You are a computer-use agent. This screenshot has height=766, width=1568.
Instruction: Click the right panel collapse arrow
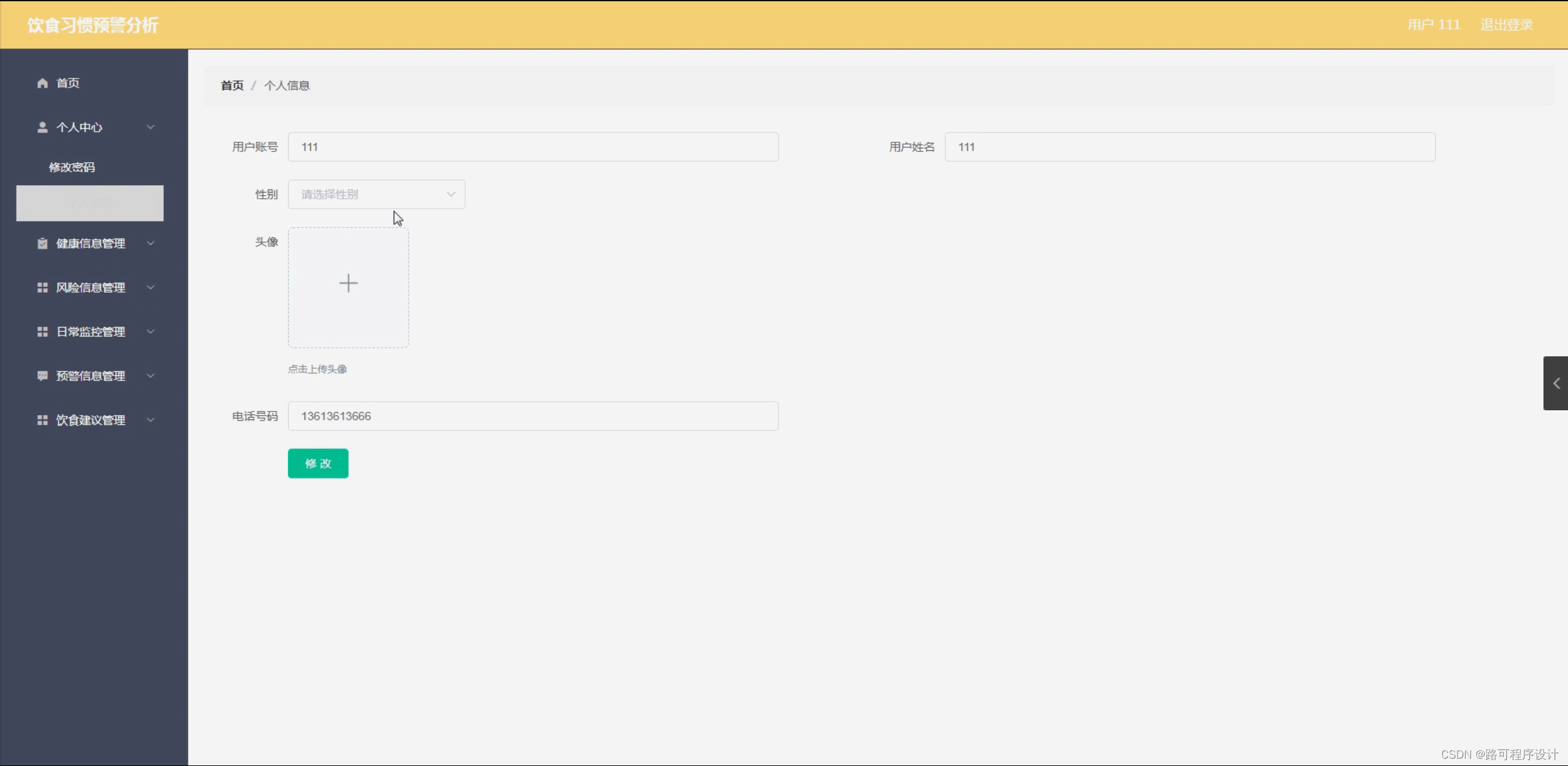pos(1556,383)
